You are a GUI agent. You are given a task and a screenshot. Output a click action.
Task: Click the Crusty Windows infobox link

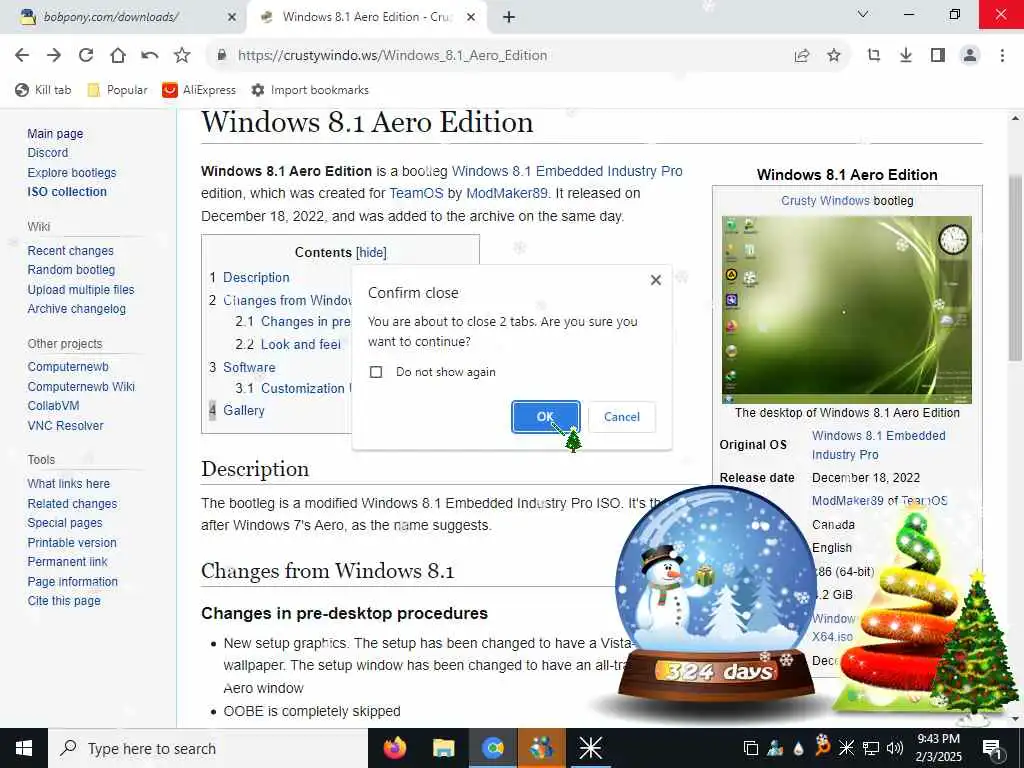tap(825, 201)
